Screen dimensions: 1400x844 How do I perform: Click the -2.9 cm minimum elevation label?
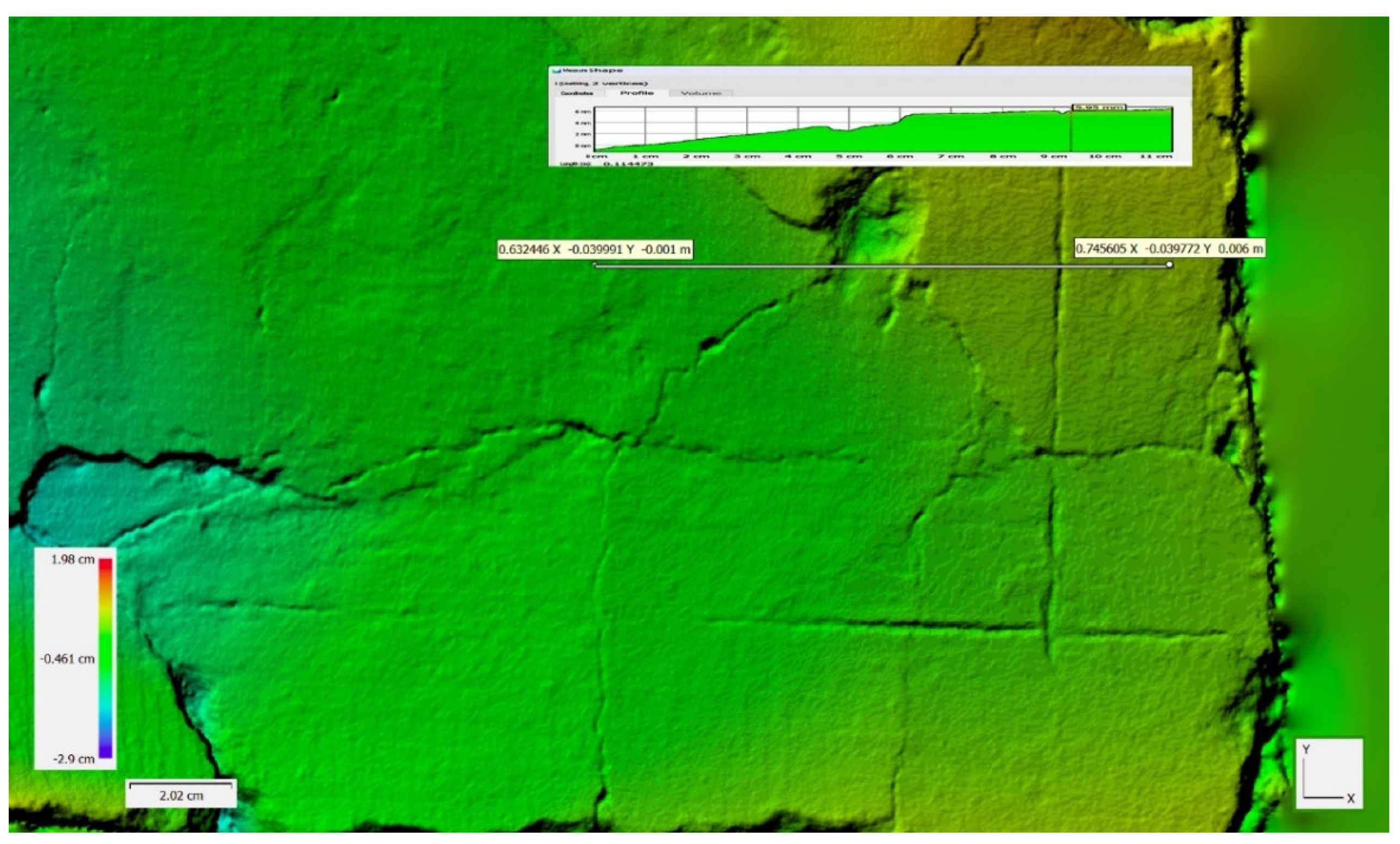74,759
